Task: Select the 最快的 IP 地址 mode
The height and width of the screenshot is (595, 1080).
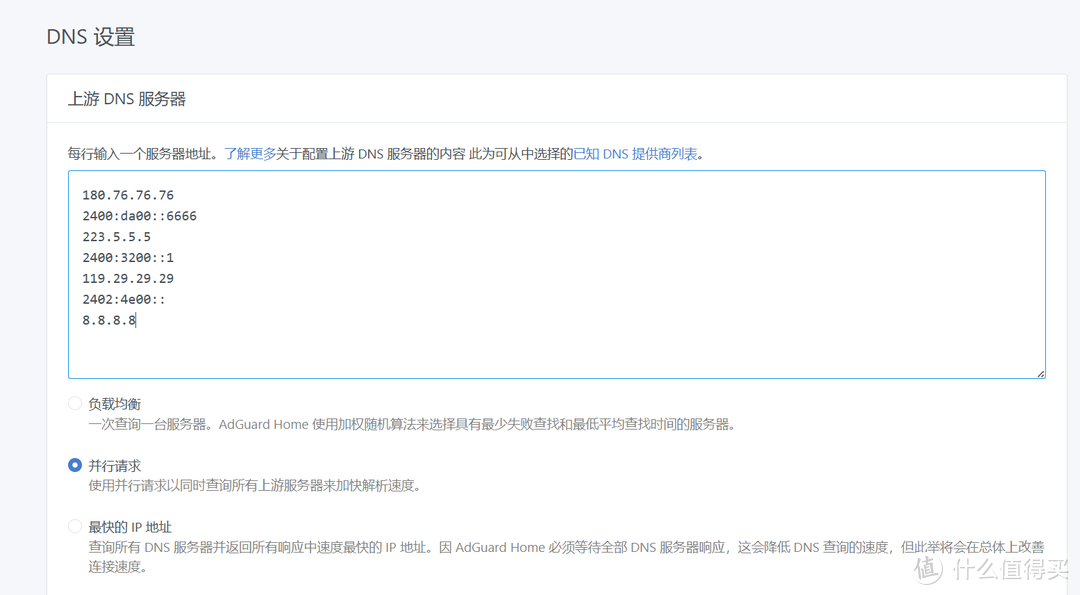Action: [x=75, y=524]
